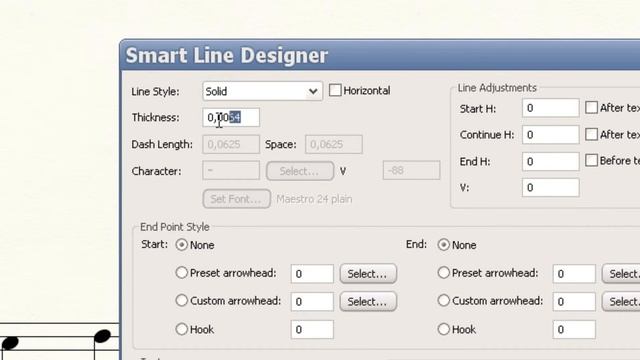Click the Start H input field
Viewport: 640px width, 360px height.
[550, 108]
